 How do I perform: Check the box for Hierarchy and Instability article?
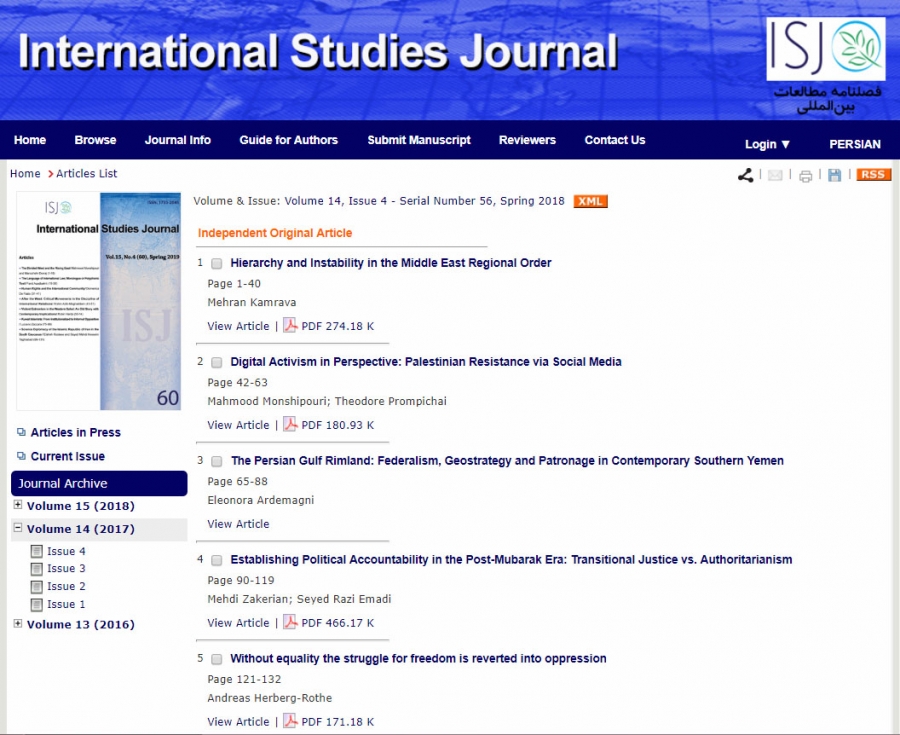click(x=216, y=263)
